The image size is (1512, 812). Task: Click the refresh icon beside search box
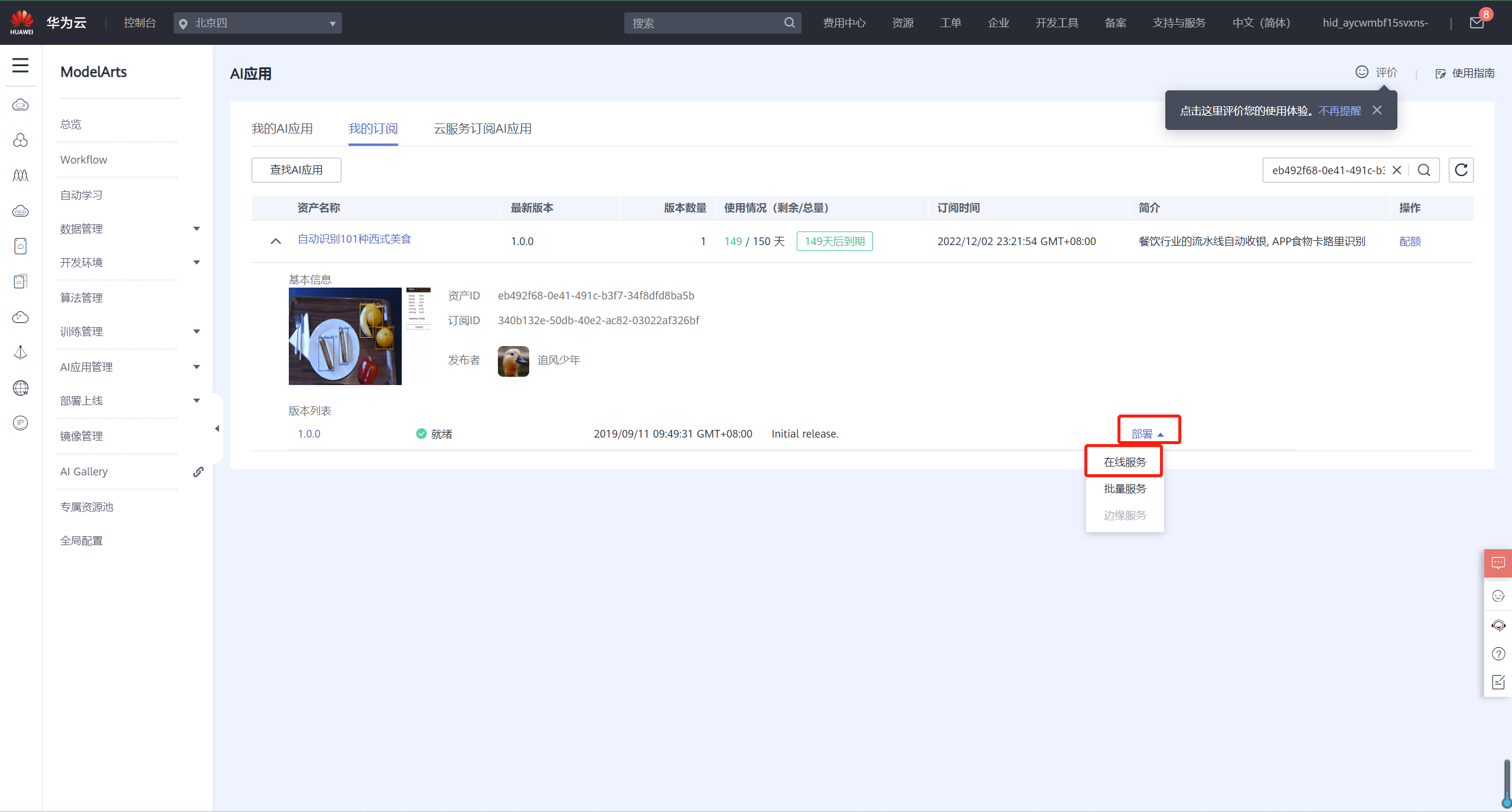(1461, 170)
